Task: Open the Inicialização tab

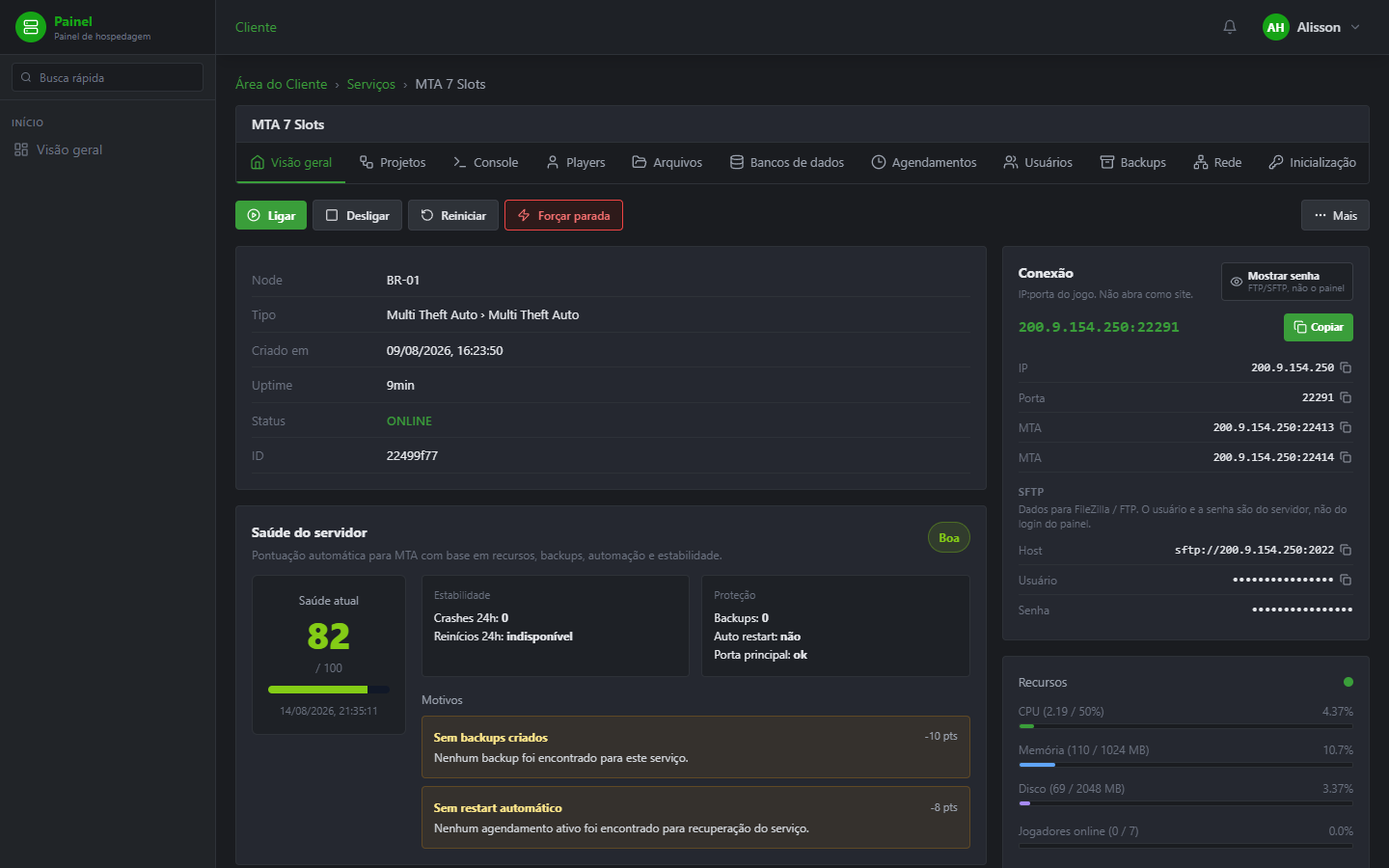Action: 1313,162
